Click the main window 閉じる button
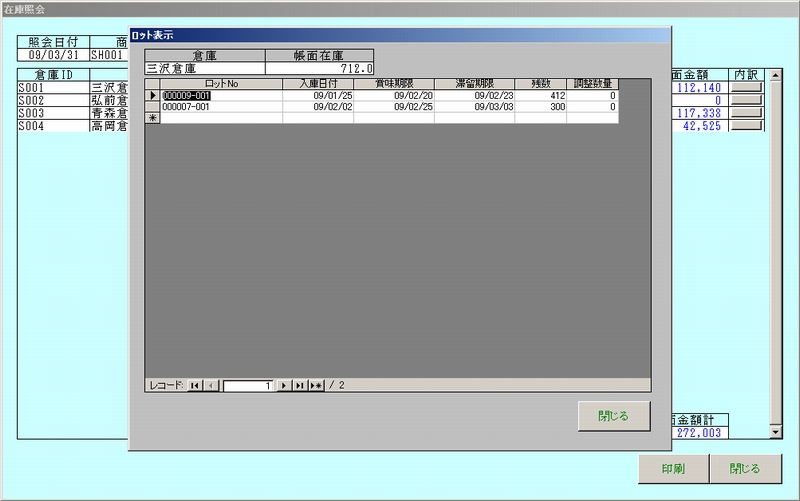The width and height of the screenshot is (800, 501). coord(744,468)
